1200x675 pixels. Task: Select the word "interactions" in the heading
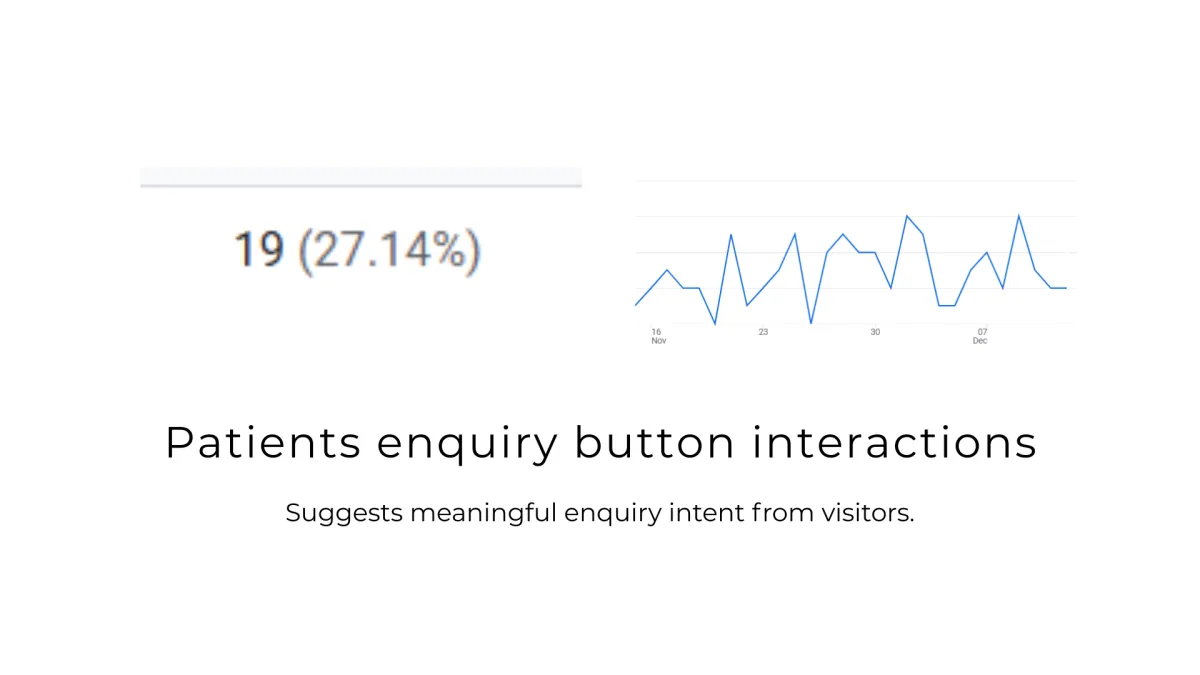[x=895, y=443]
